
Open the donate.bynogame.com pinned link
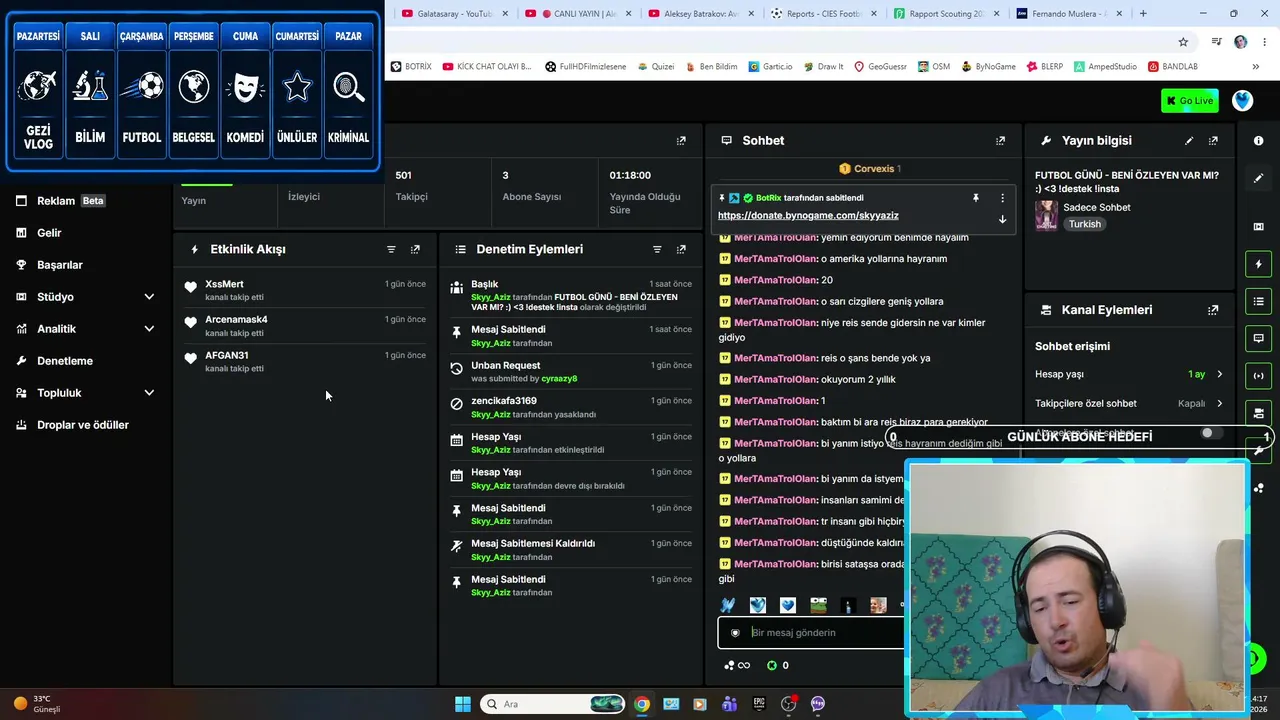(808, 216)
